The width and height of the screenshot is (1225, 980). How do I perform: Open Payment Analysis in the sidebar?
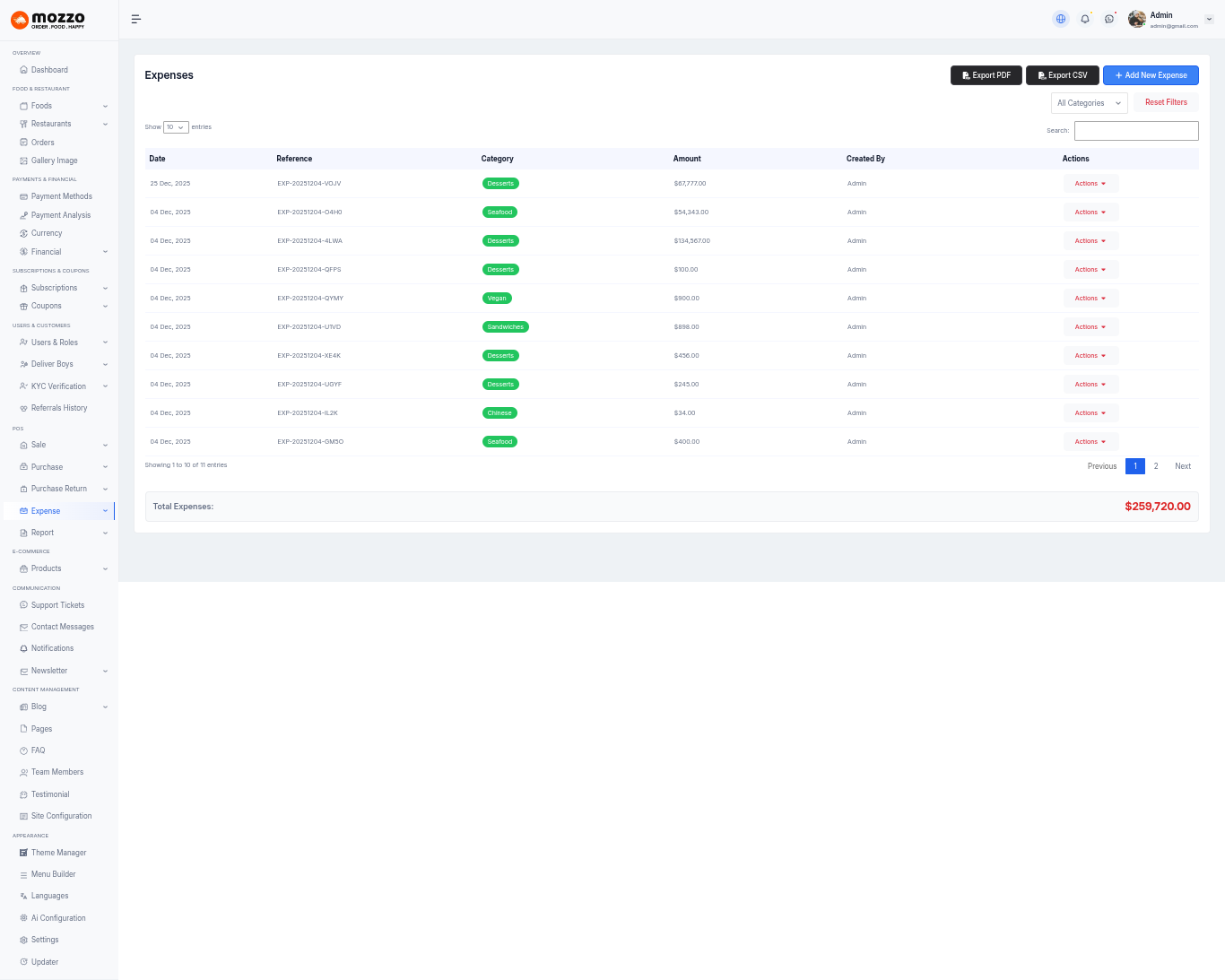[60, 215]
